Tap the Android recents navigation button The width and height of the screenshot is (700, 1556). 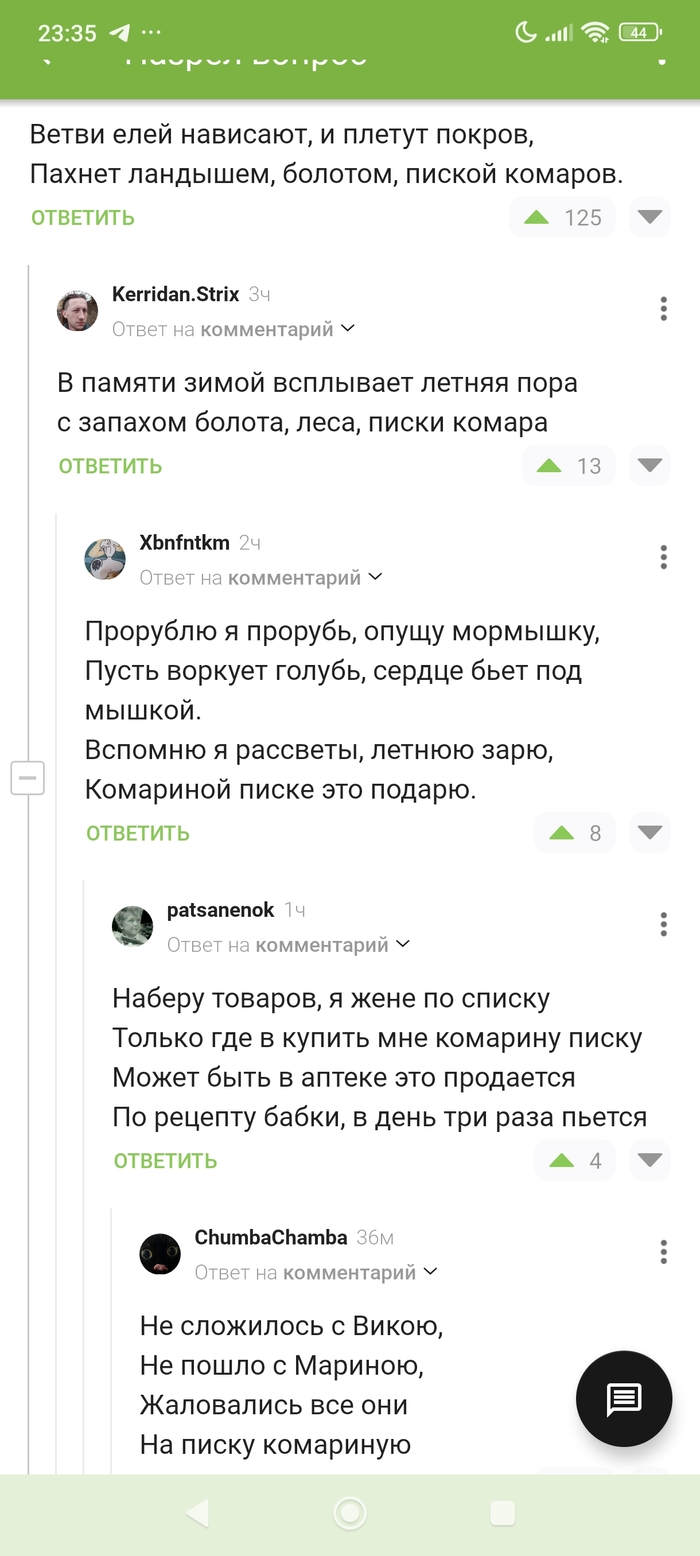tap(501, 1514)
